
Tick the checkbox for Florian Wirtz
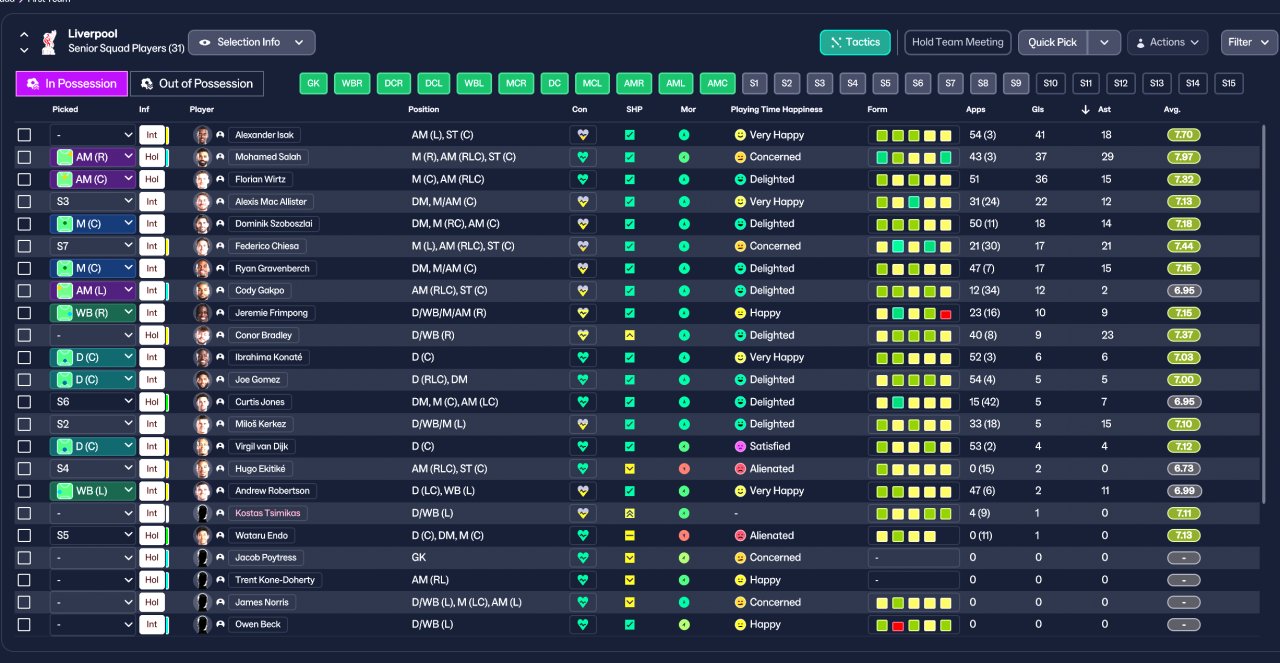25,180
